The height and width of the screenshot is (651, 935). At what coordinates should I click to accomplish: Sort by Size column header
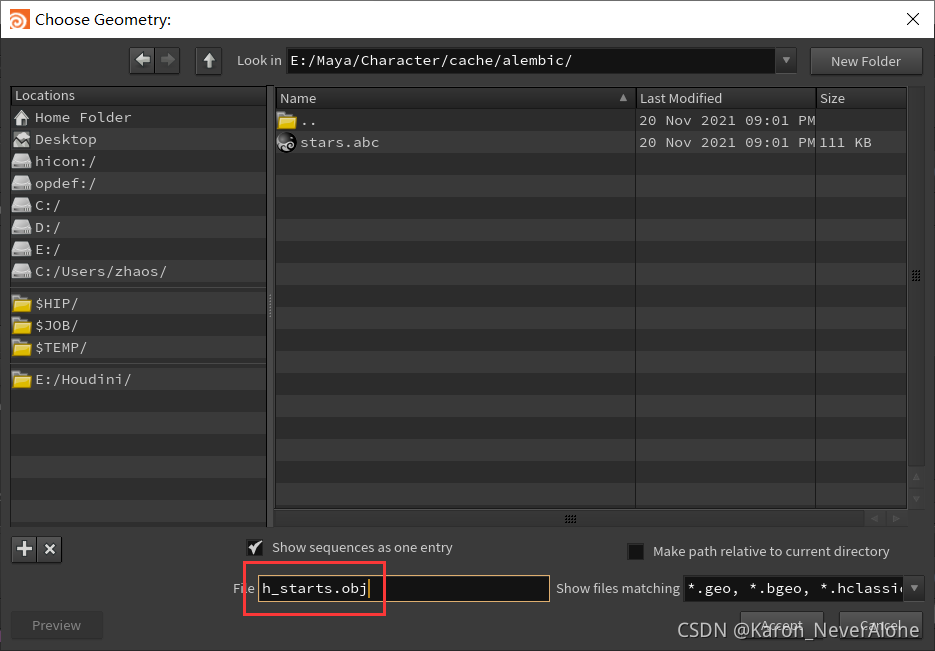pyautogui.click(x=861, y=98)
